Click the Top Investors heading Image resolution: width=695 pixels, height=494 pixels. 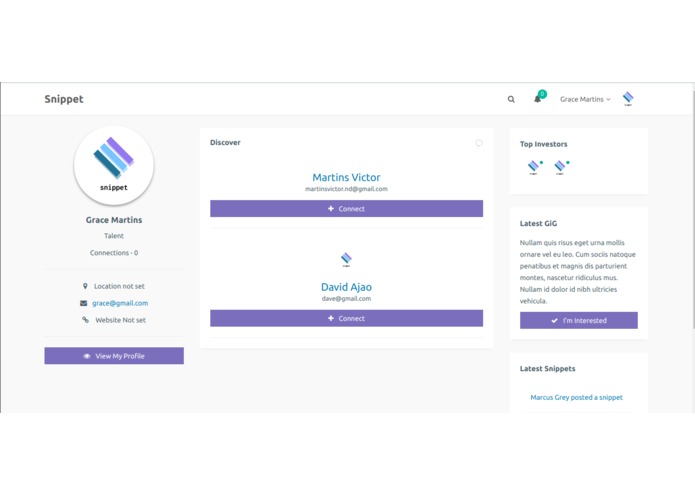click(543, 144)
